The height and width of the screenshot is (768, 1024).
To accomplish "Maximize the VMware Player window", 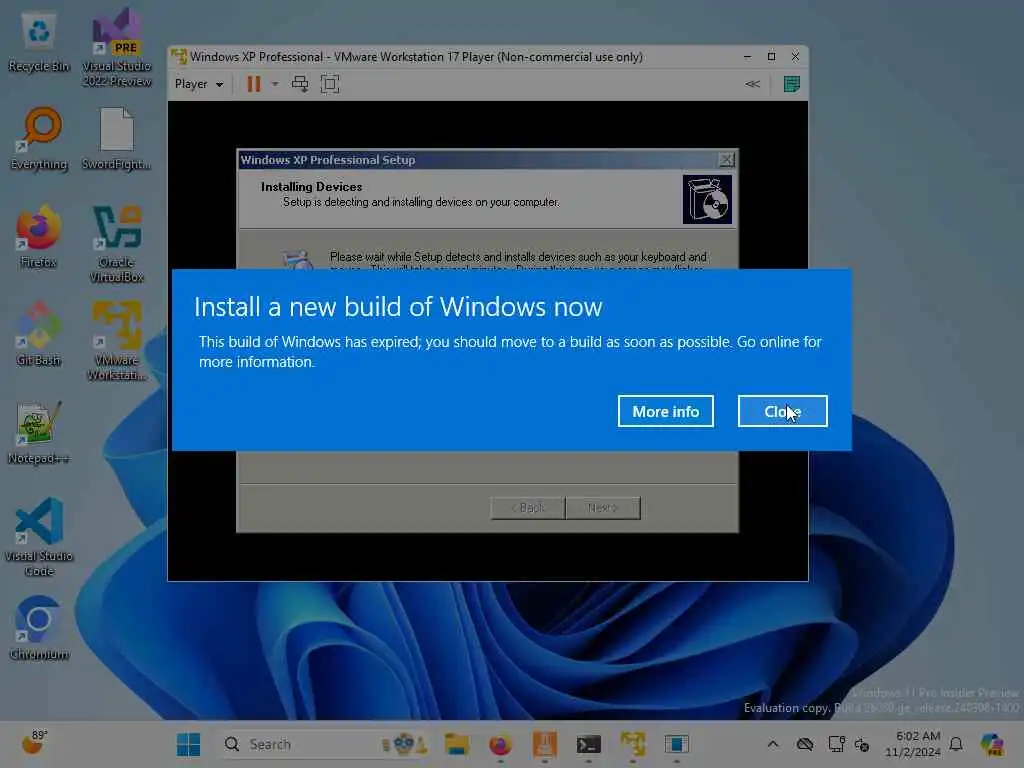I will 771,57.
